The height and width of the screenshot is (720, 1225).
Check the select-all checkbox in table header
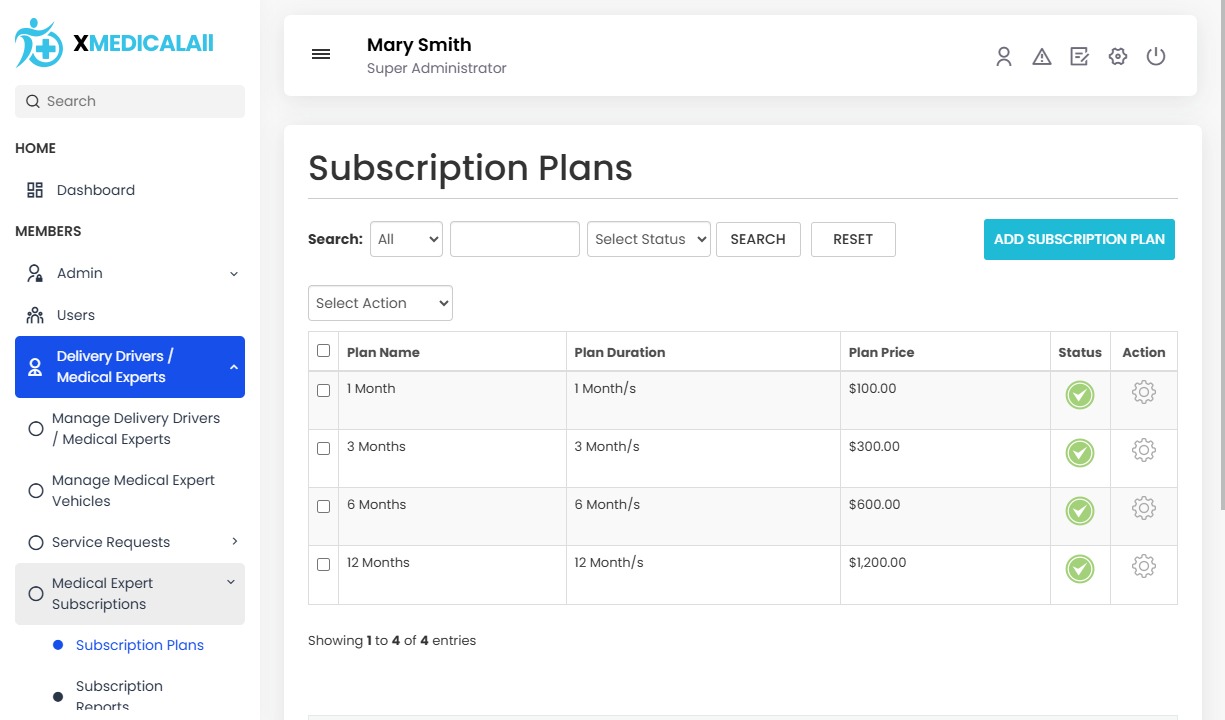click(323, 351)
